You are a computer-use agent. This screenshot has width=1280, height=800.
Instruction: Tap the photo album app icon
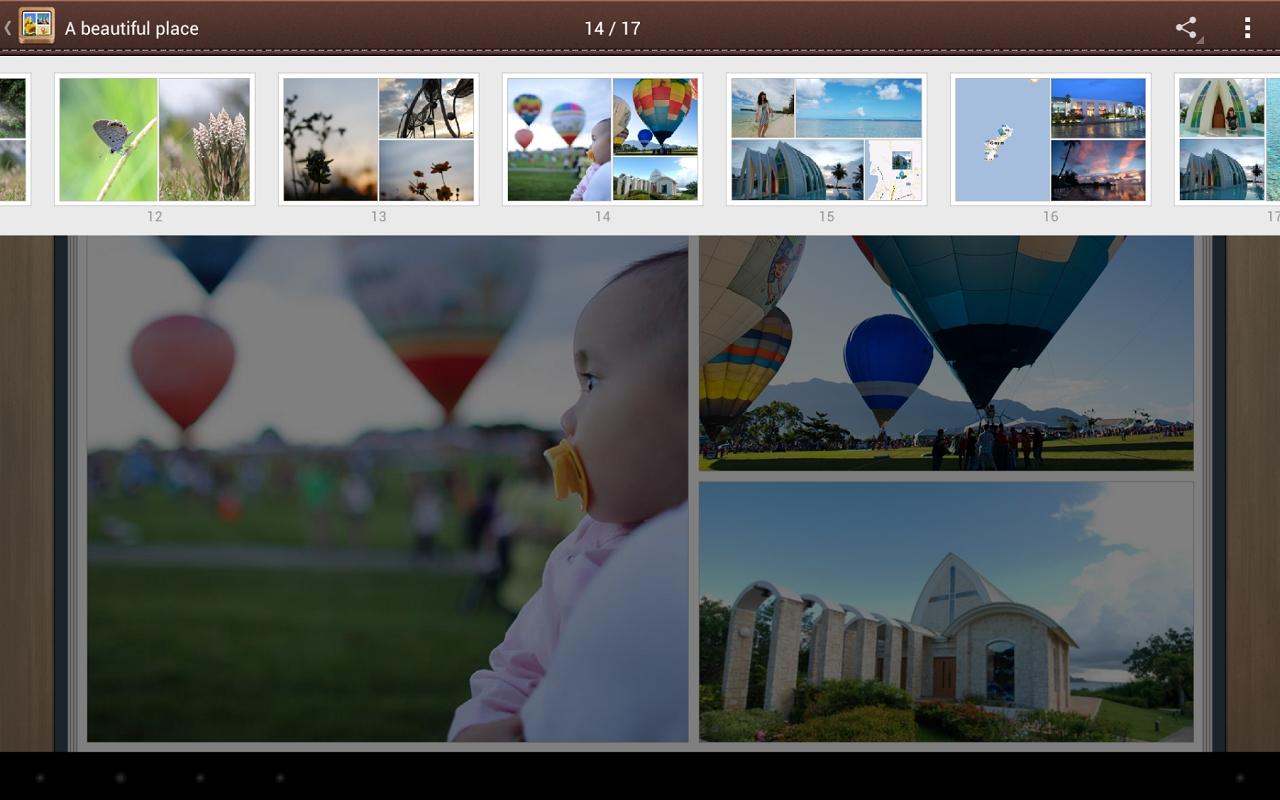click(x=37, y=27)
